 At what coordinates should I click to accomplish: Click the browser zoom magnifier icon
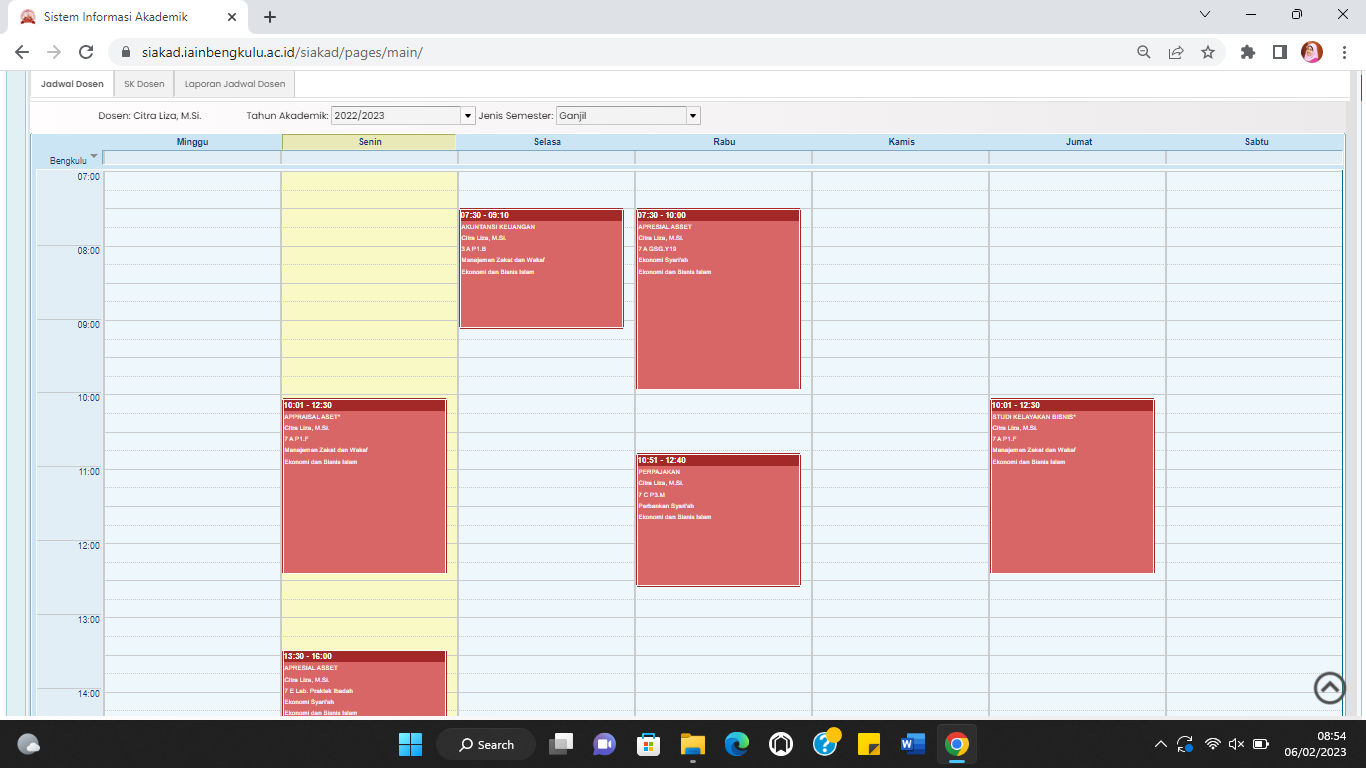[1144, 52]
